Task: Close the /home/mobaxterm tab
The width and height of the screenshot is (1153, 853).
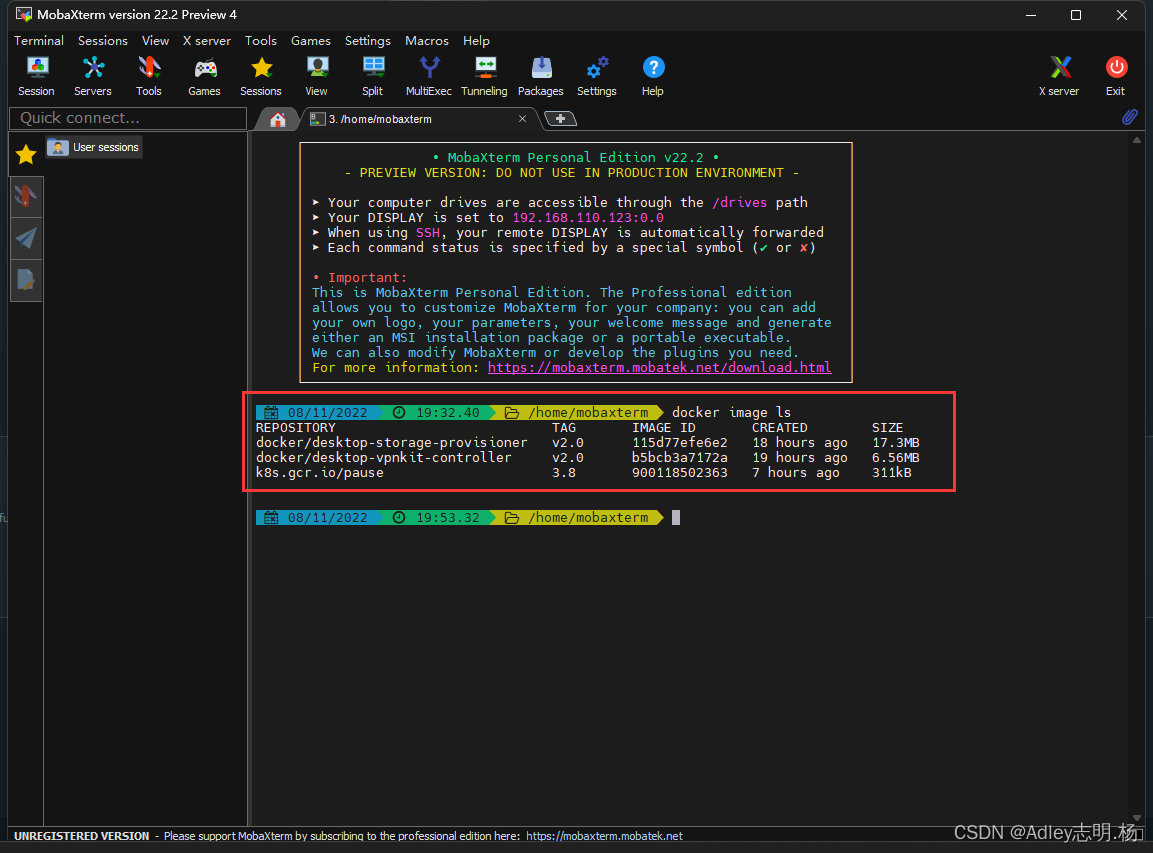Action: (x=522, y=118)
